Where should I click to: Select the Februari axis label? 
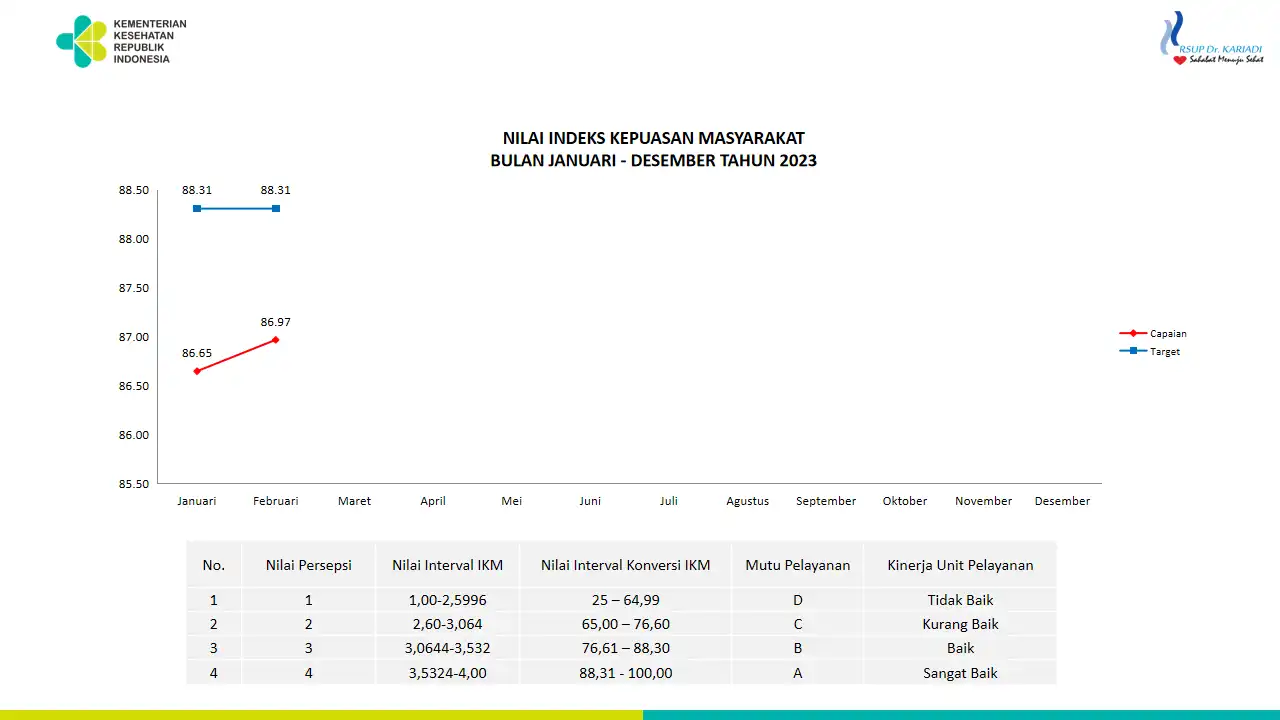point(276,501)
